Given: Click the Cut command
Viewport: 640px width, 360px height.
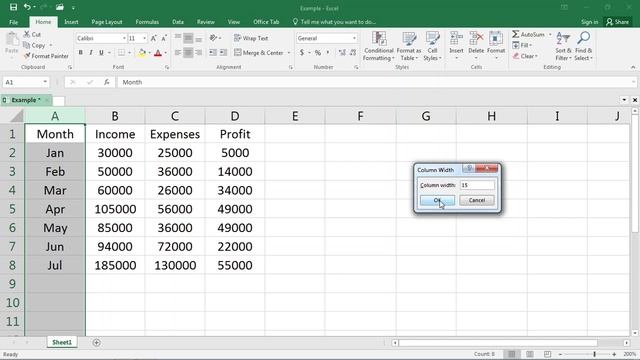Looking at the screenshot, I should pos(32,34).
